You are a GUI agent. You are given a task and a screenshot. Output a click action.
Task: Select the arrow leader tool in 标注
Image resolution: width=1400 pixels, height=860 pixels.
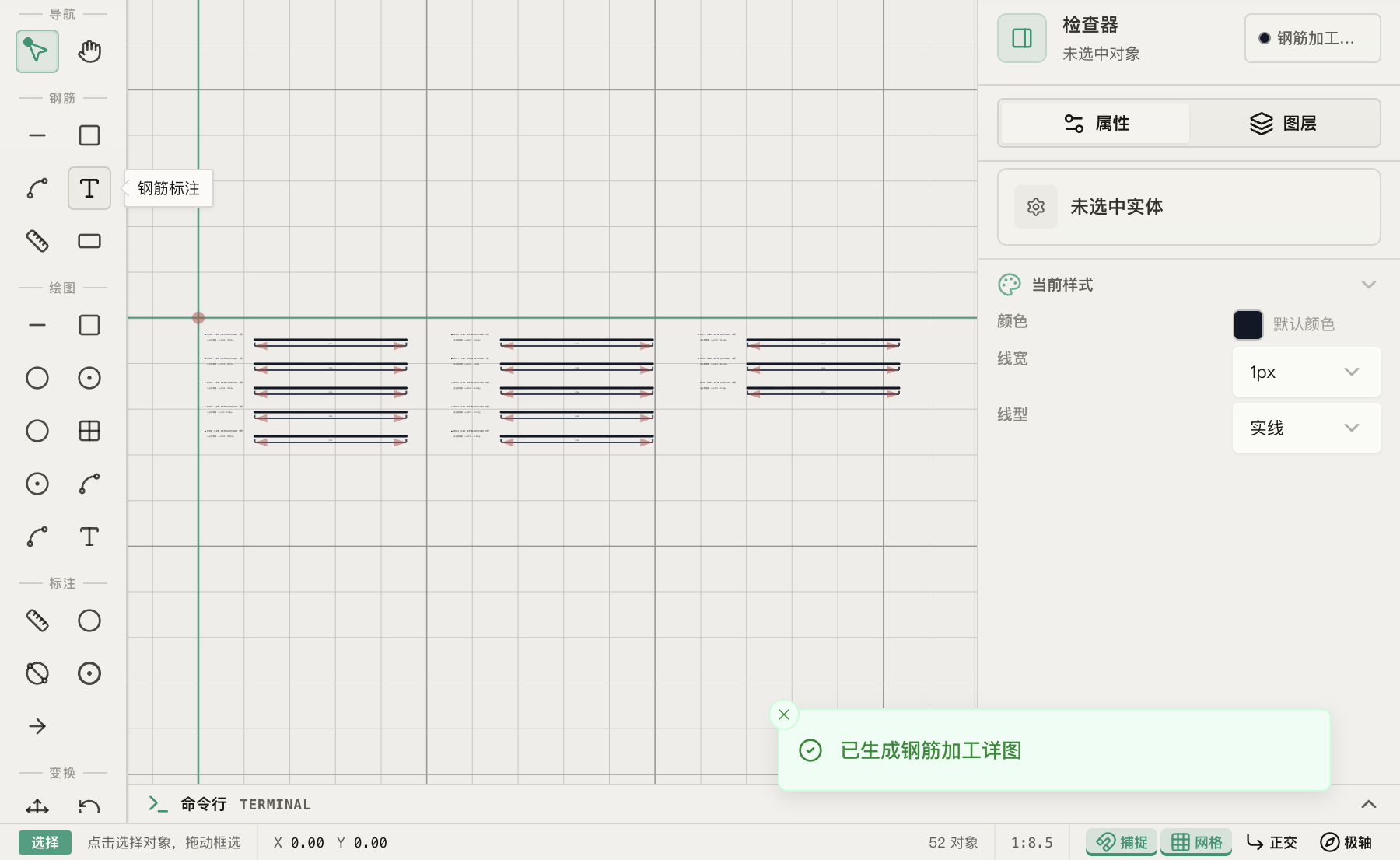37,726
